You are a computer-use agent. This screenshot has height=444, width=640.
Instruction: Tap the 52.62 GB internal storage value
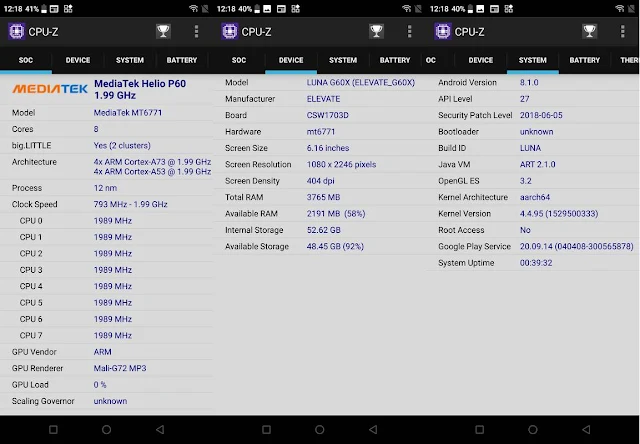pyautogui.click(x=324, y=230)
